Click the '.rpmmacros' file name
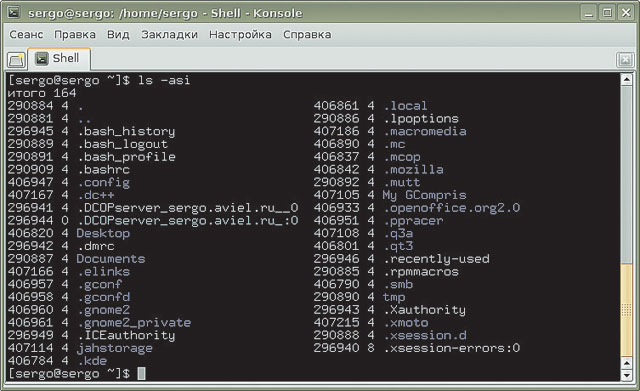 click(x=421, y=271)
